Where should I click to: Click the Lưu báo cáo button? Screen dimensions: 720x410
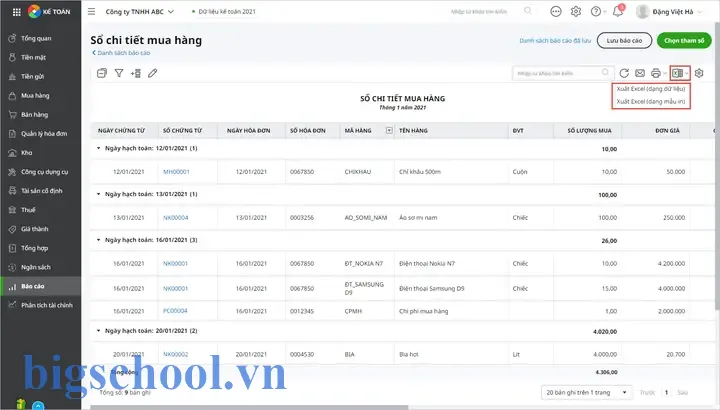[624, 40]
